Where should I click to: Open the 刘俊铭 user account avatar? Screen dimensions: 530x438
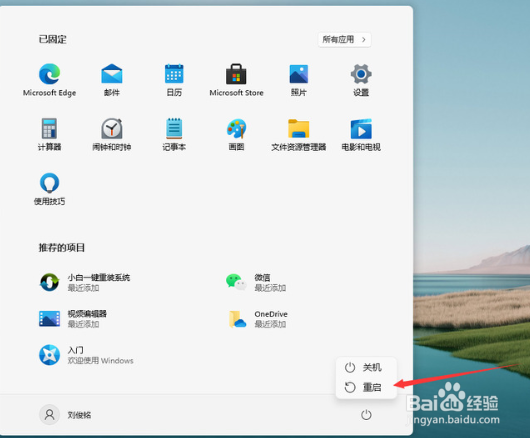[x=50, y=415]
